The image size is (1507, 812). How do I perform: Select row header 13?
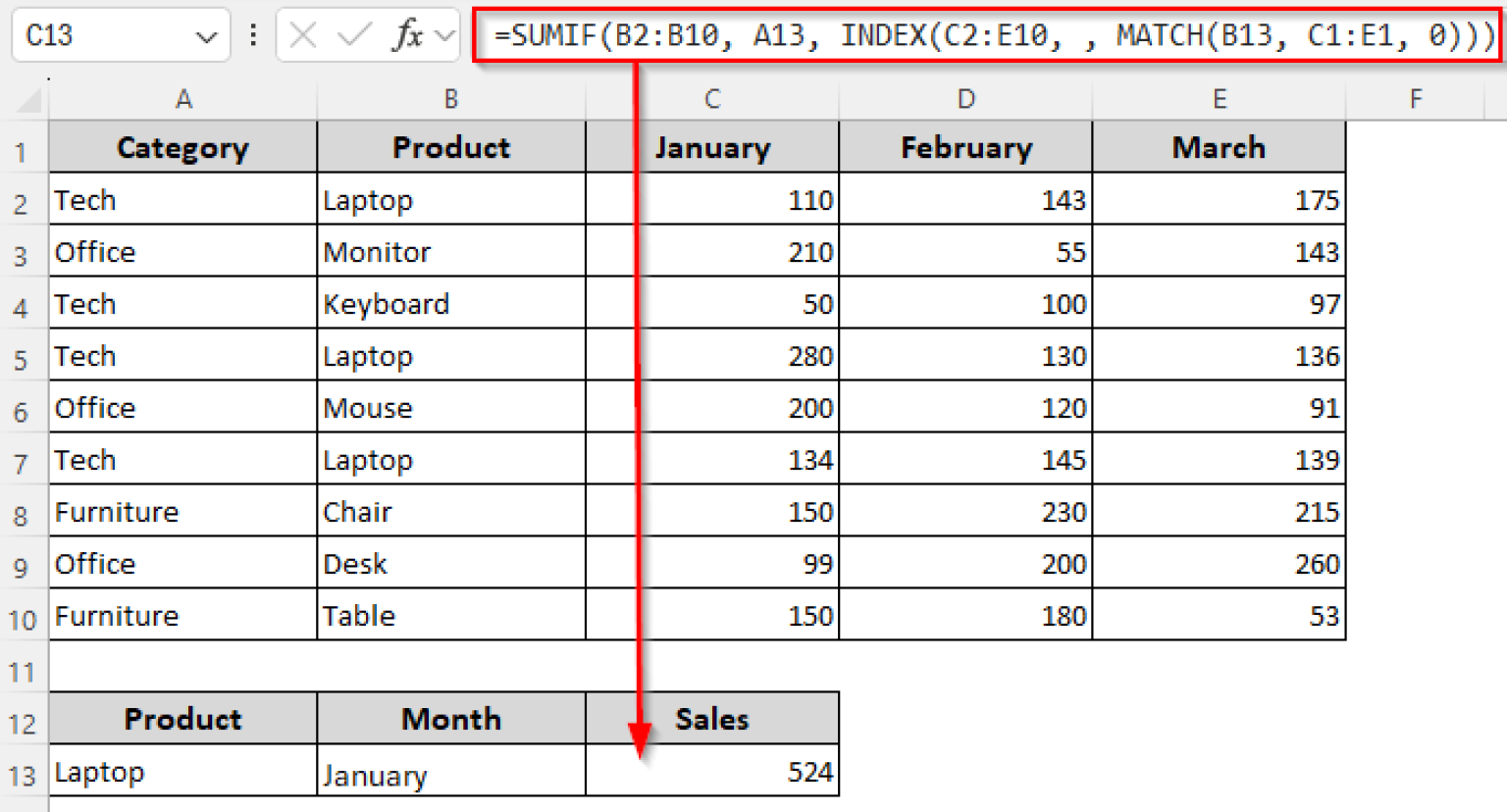24,772
